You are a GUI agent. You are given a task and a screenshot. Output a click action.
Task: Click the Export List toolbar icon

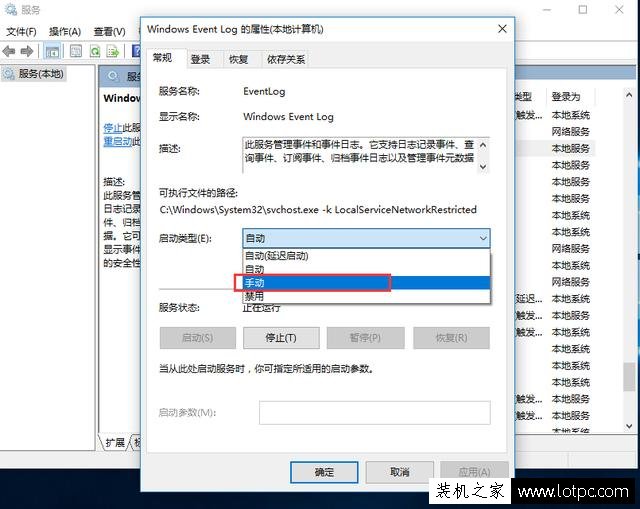pos(113,51)
